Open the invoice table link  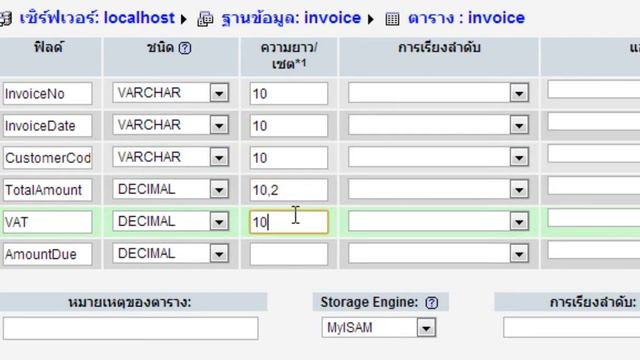coord(467,18)
